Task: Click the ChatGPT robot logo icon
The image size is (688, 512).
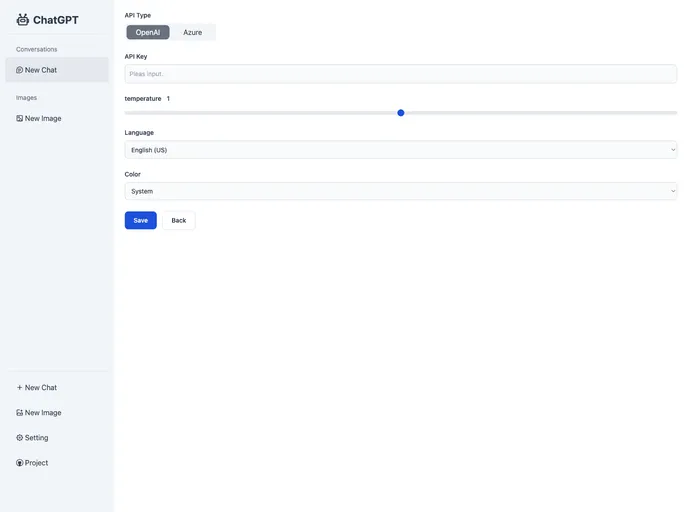Action: 22,20
